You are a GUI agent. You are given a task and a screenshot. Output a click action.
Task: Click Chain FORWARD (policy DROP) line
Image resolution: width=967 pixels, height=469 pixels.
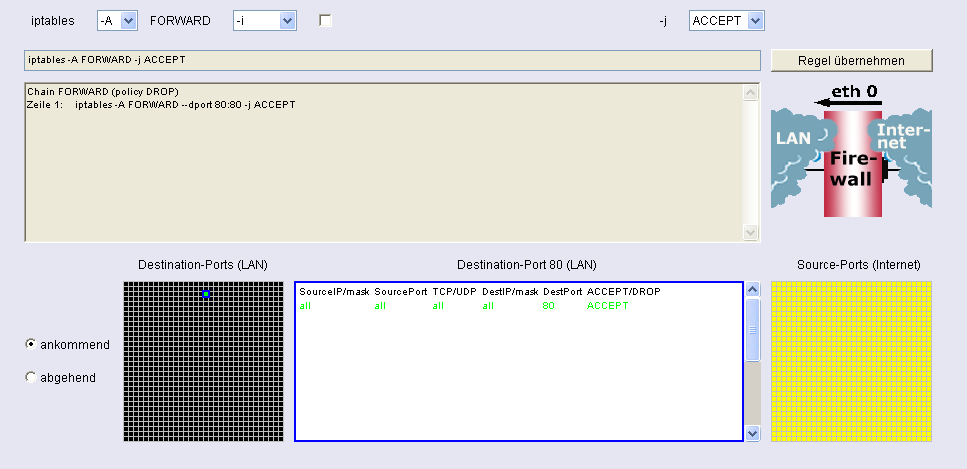(x=103, y=92)
